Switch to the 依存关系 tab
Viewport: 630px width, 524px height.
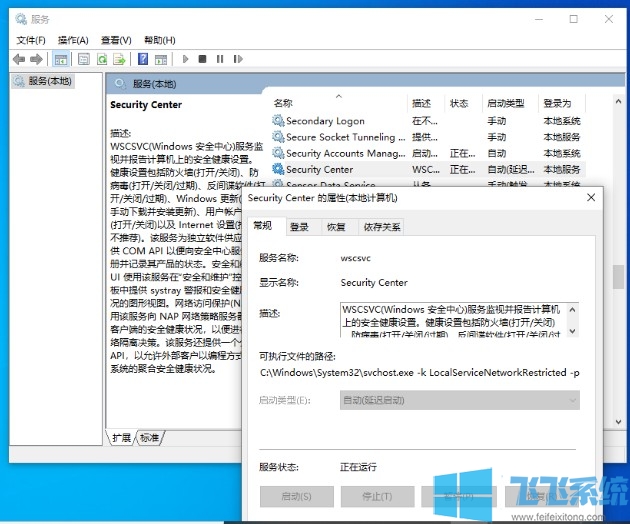click(x=382, y=227)
